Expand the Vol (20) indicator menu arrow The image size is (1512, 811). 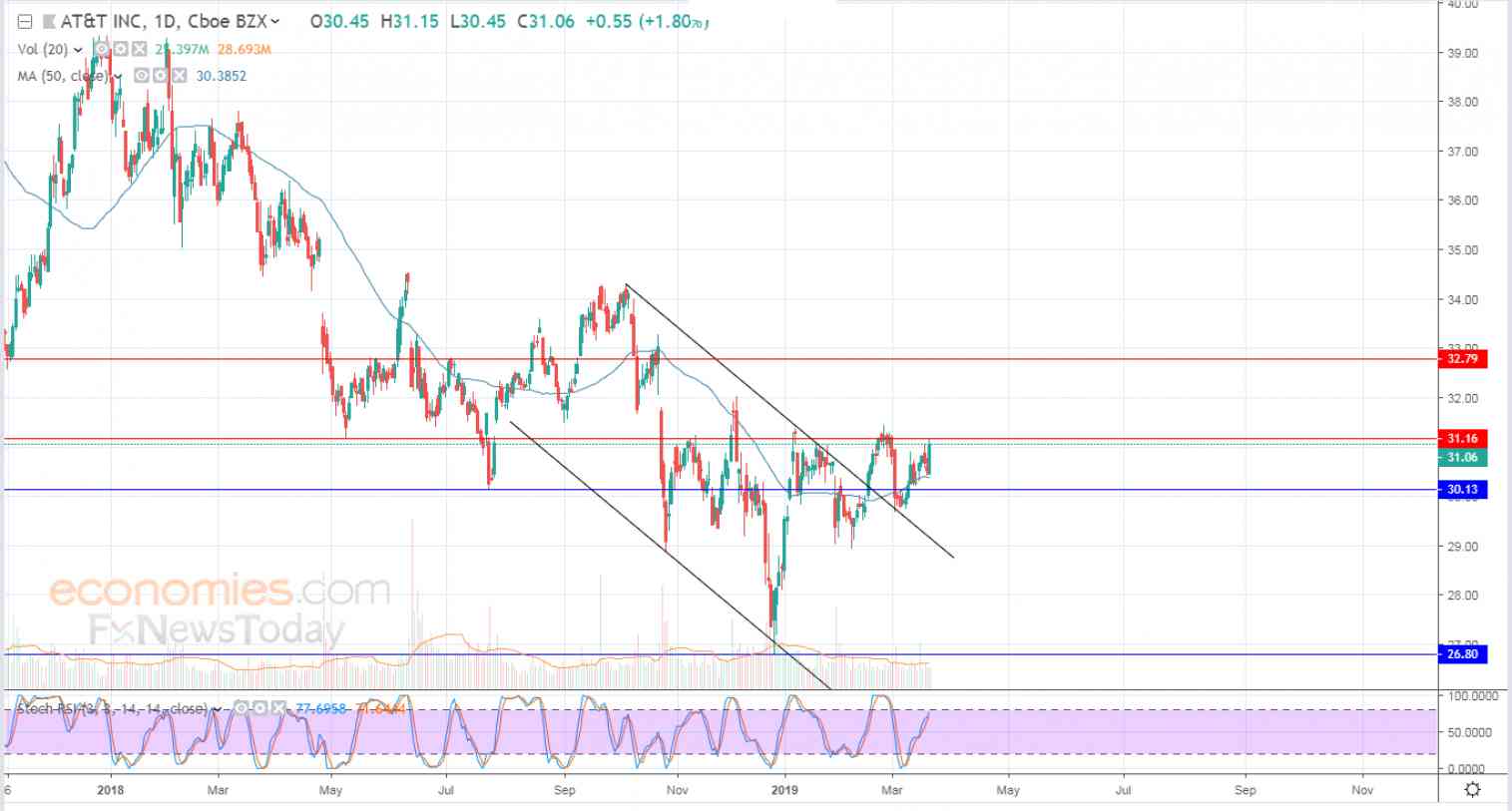(78, 49)
